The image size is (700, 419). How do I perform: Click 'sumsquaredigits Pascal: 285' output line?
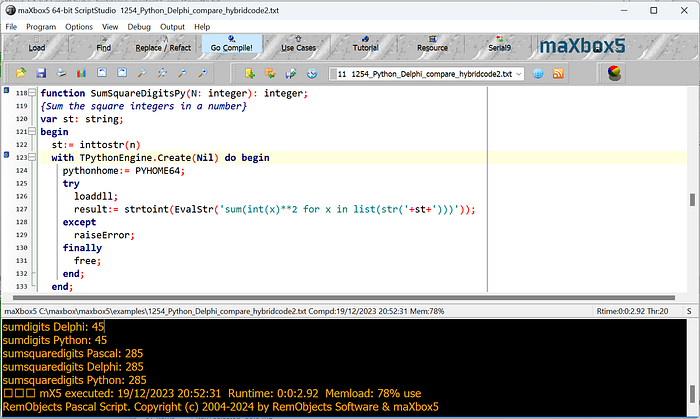pyautogui.click(x=73, y=353)
